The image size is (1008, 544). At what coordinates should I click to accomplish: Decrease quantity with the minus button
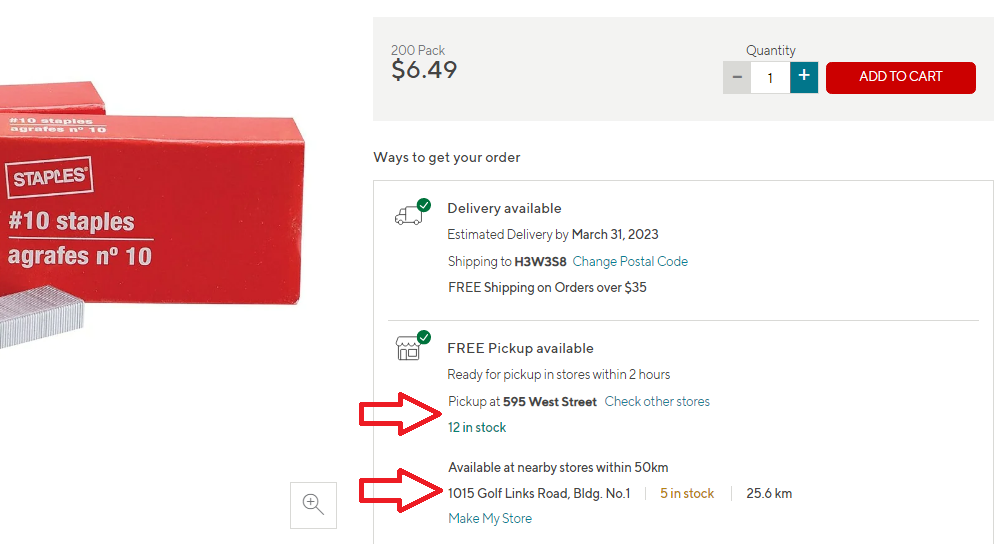[737, 77]
